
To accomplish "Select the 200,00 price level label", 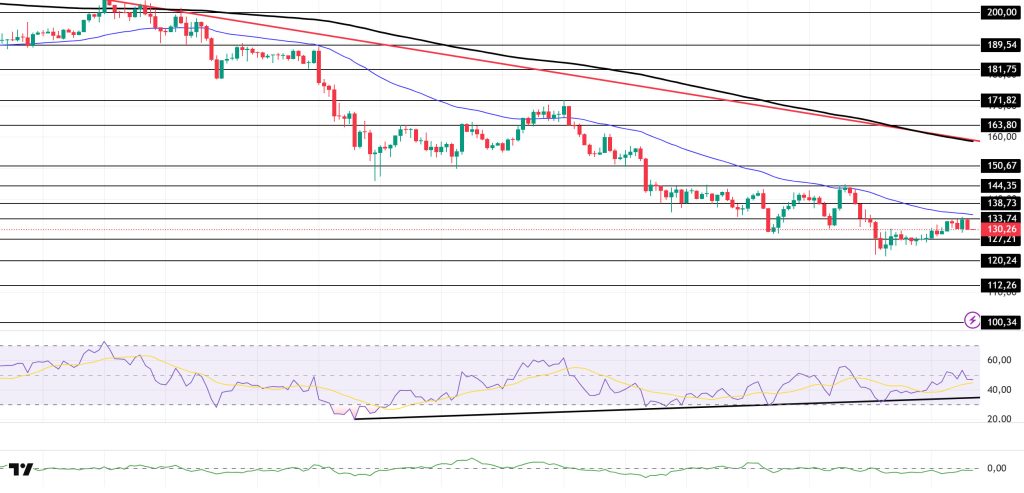I will [1001, 13].
